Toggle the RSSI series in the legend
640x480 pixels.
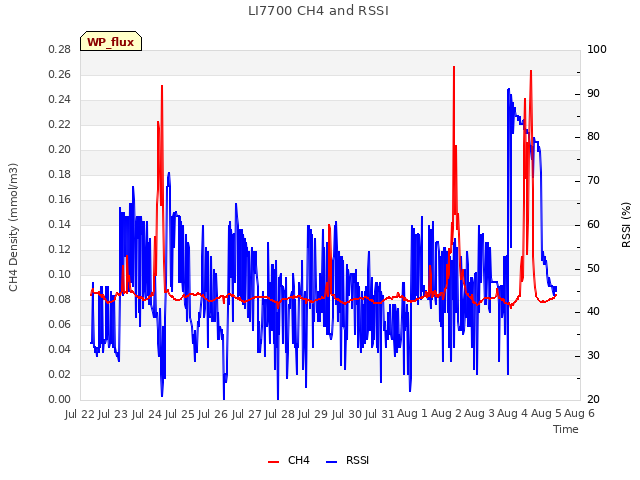click(x=347, y=460)
